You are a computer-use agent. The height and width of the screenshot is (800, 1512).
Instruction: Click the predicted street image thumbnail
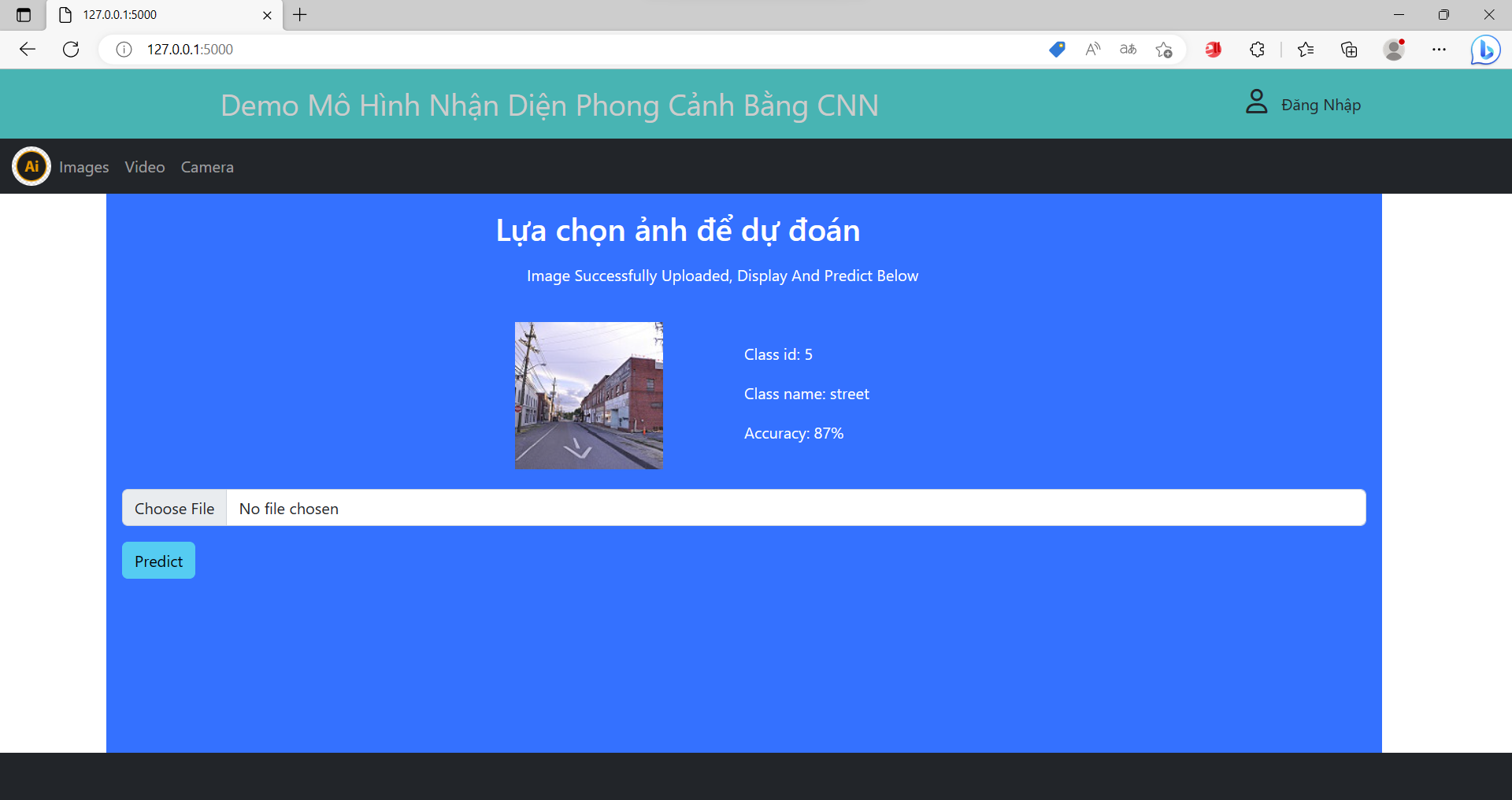coord(588,395)
